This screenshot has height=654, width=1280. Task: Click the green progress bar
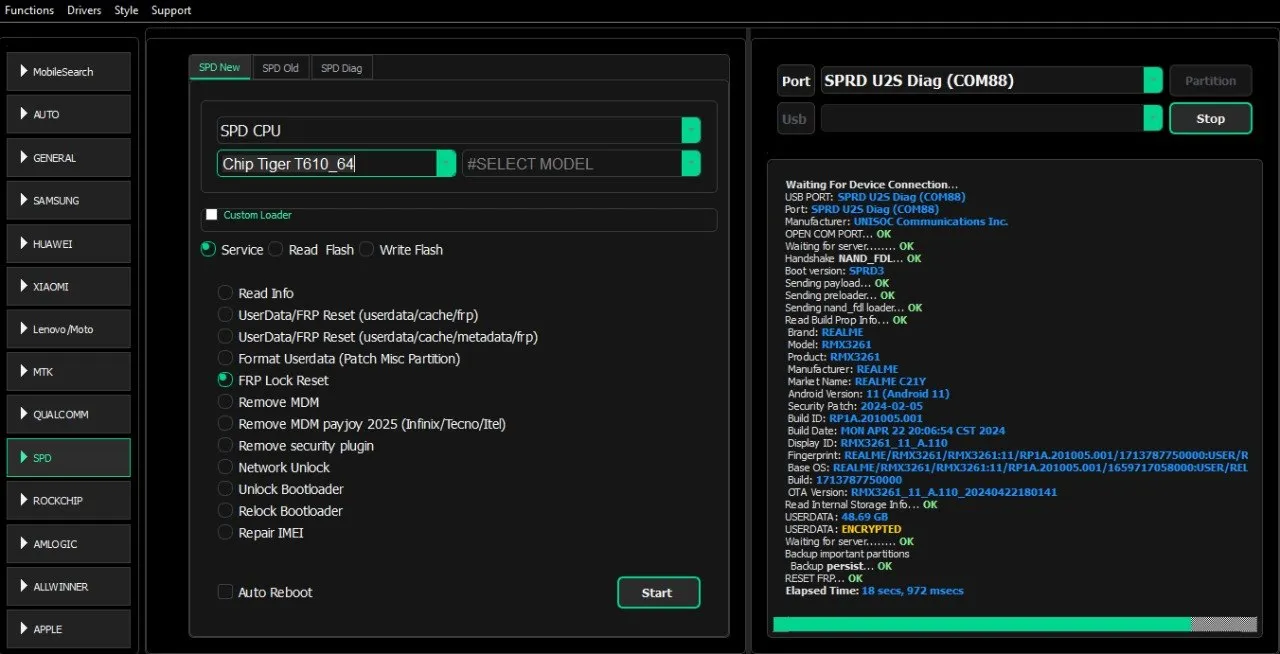coord(980,624)
